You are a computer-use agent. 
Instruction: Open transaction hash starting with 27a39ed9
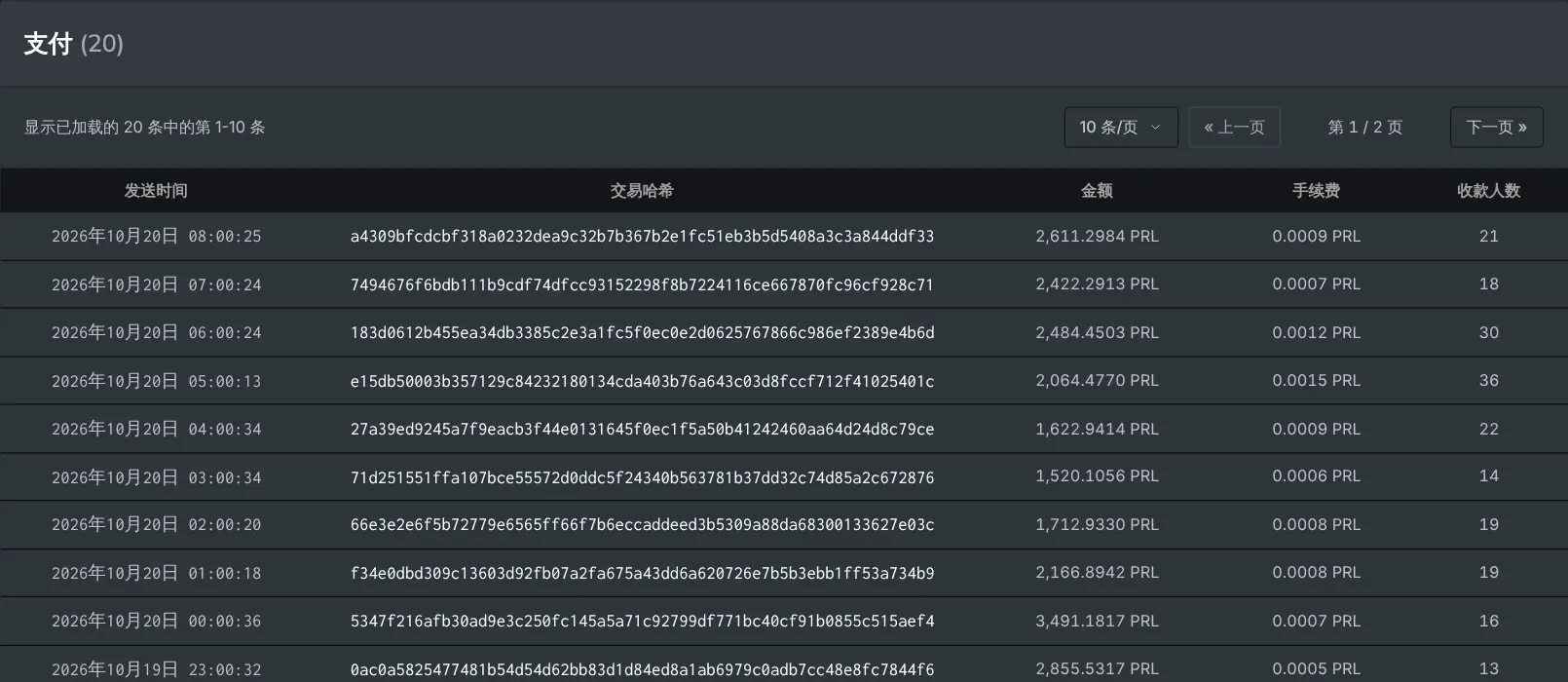[x=642, y=430]
